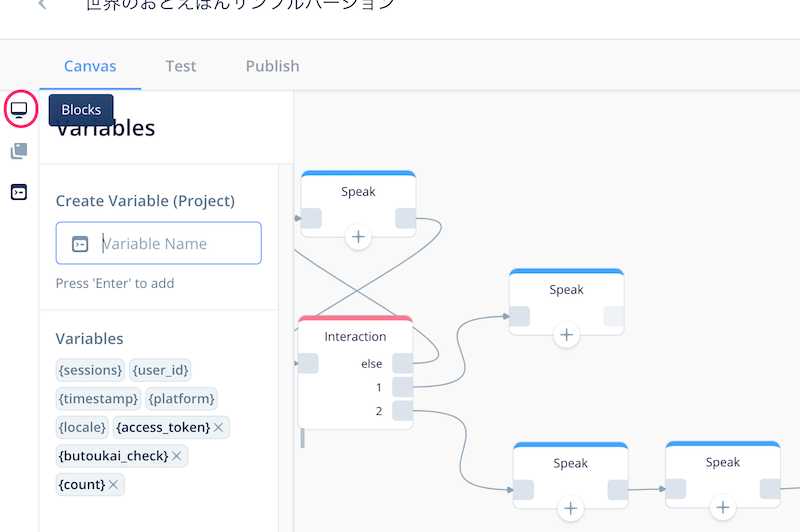Select the Interaction block header
Screen dimensions: 800x532
(355, 336)
